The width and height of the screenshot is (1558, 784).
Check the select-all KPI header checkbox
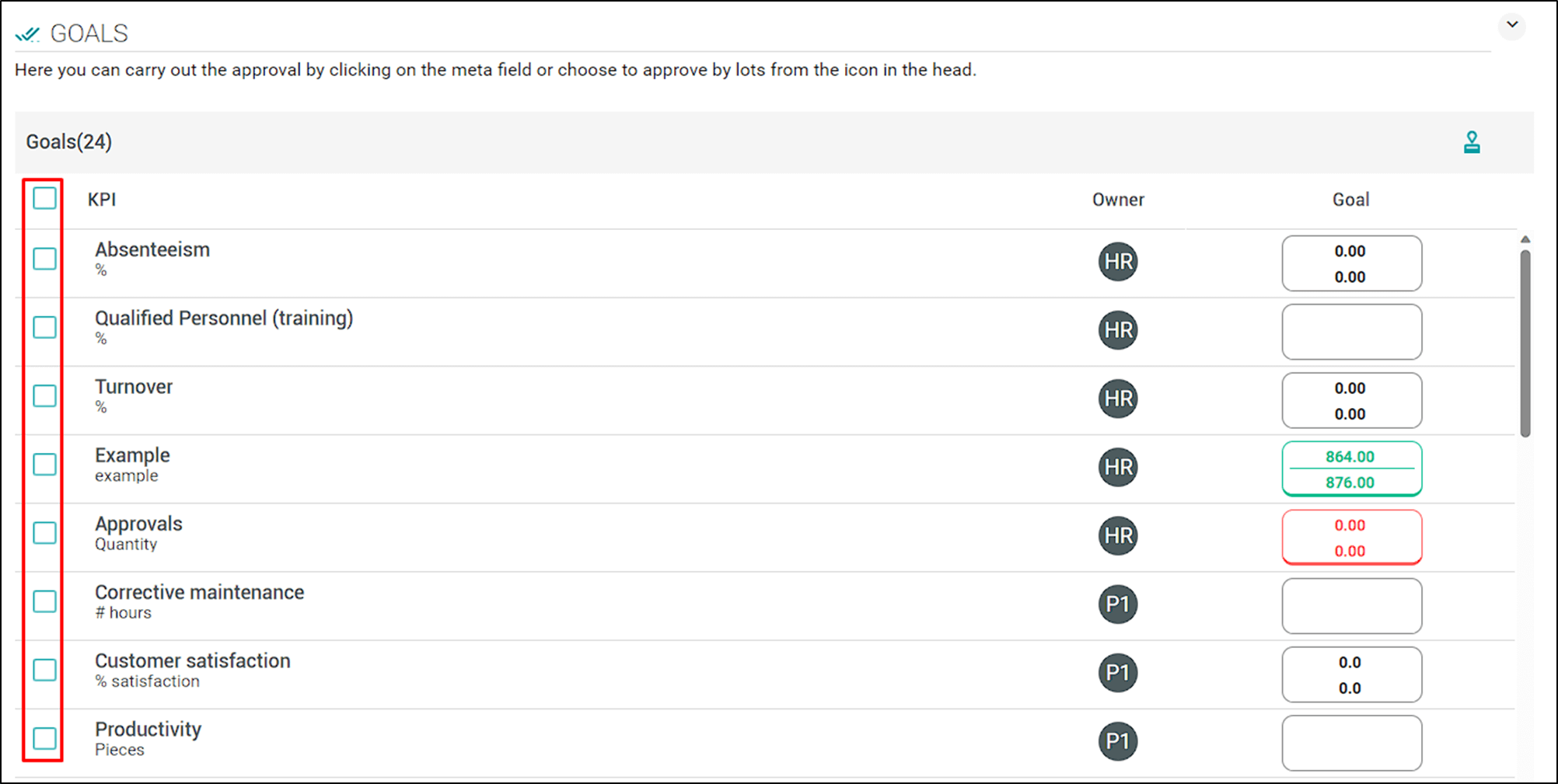click(x=45, y=198)
